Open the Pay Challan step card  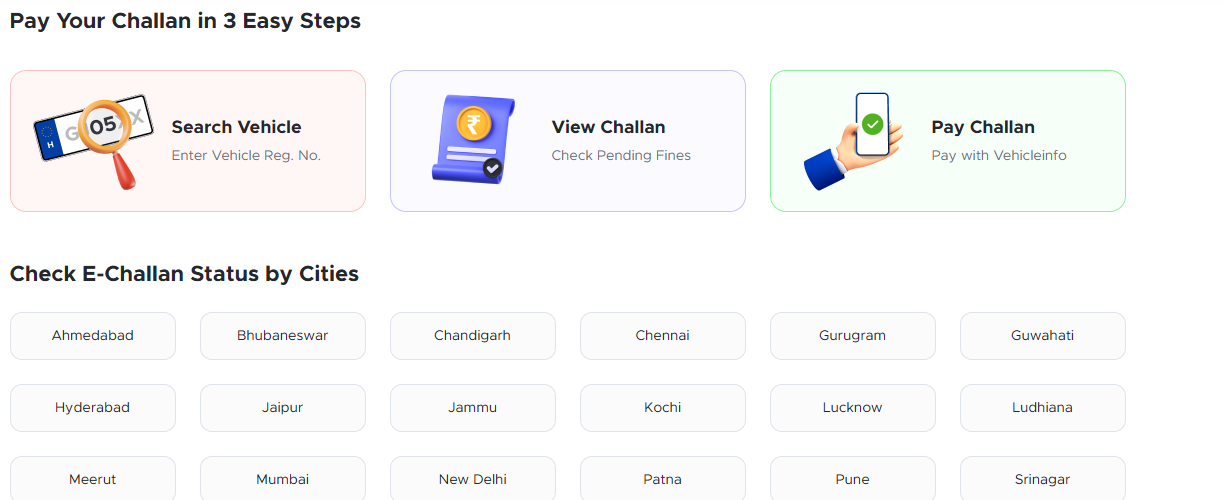(948, 141)
